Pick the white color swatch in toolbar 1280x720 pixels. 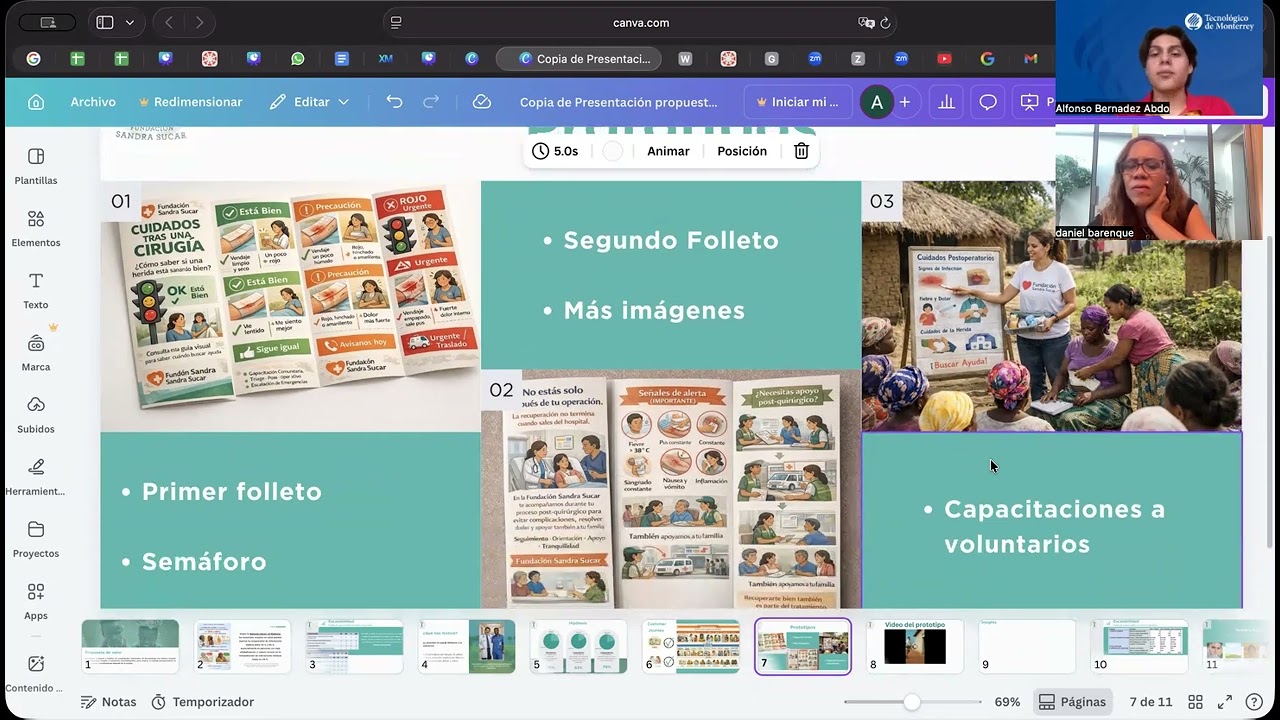613,151
